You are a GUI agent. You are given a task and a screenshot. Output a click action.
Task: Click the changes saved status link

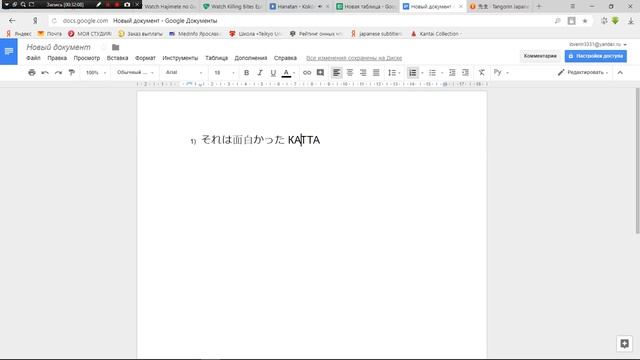354,58
